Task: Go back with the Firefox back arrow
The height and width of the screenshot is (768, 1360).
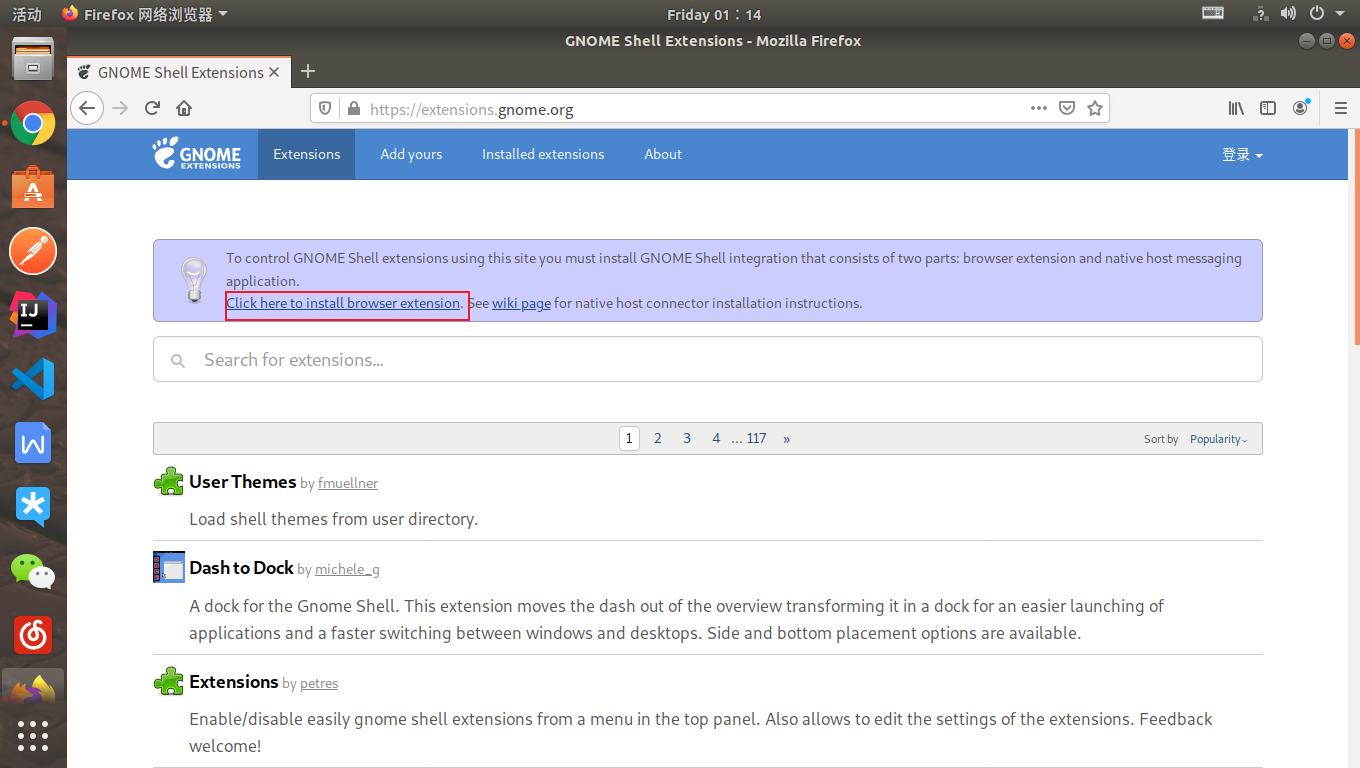Action: coord(88,108)
